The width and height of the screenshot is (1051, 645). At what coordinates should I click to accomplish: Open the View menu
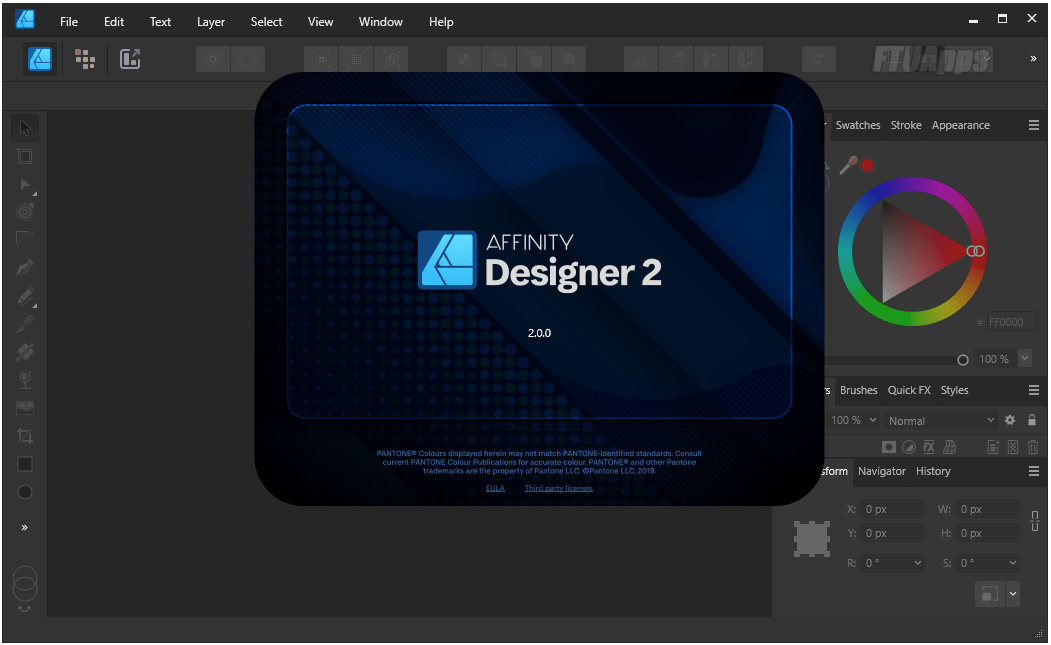320,21
